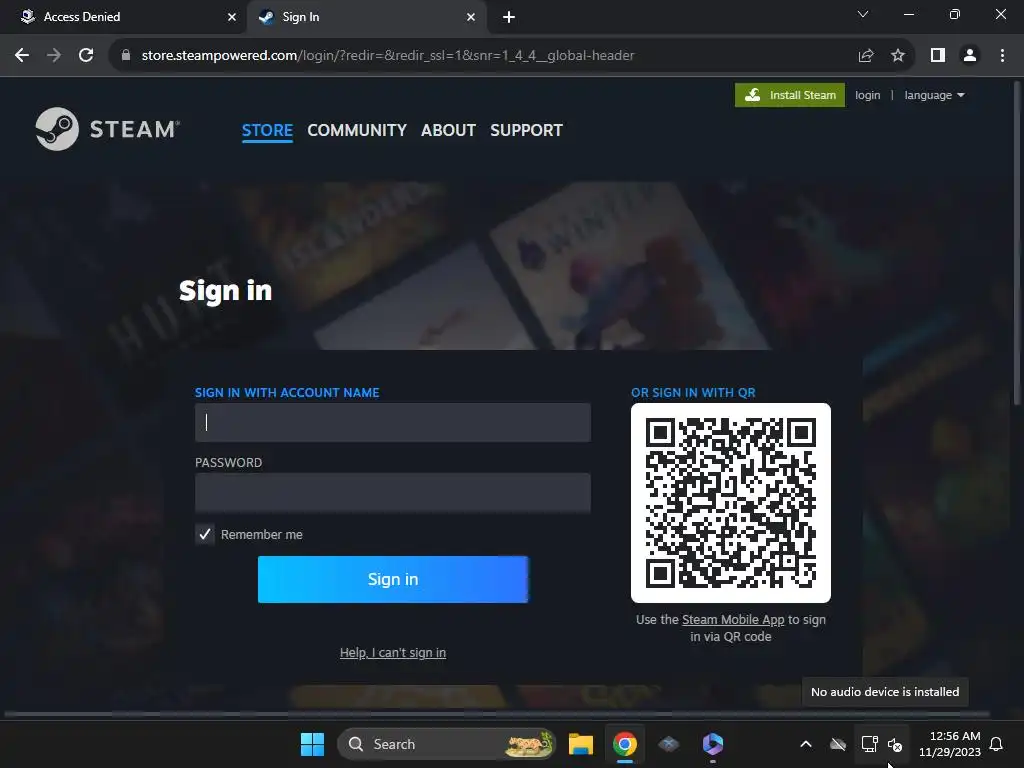Open the language dropdown
1024x768 pixels.
click(934, 95)
